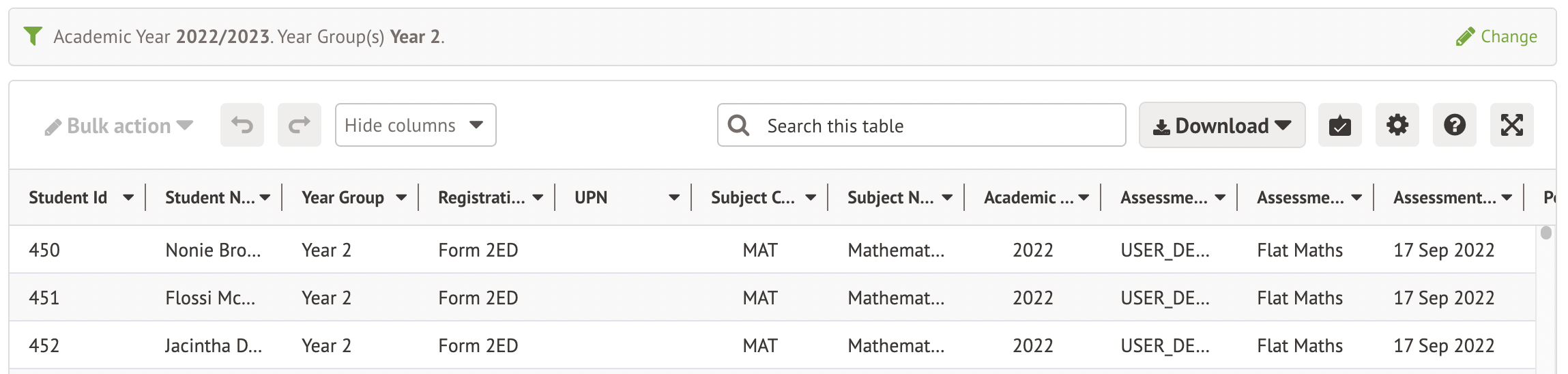Open the Student Id column menu arrow
This screenshot has height=374, width=1568.
[x=128, y=197]
